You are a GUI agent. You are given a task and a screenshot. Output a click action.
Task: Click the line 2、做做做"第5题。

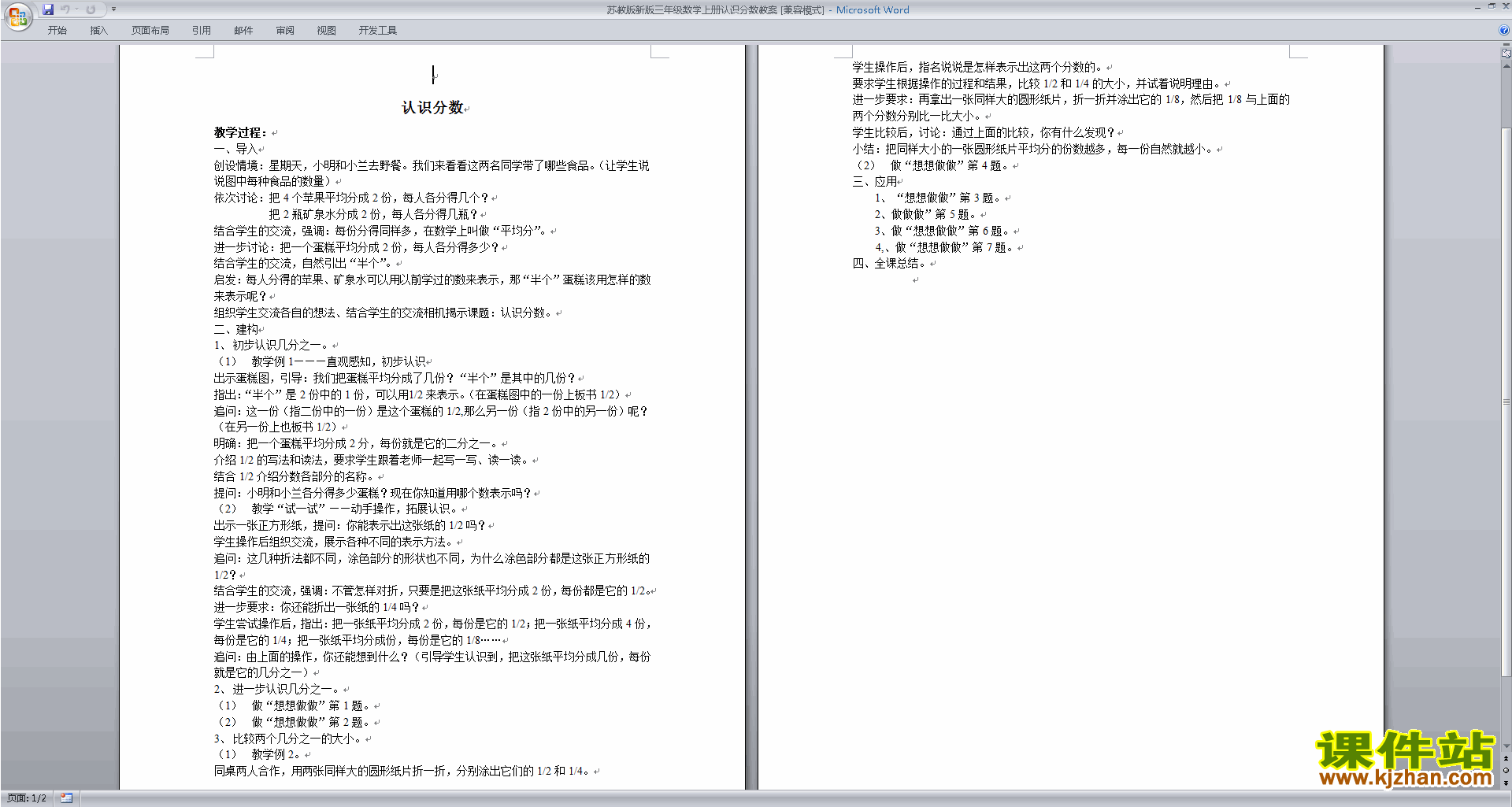click(x=926, y=214)
